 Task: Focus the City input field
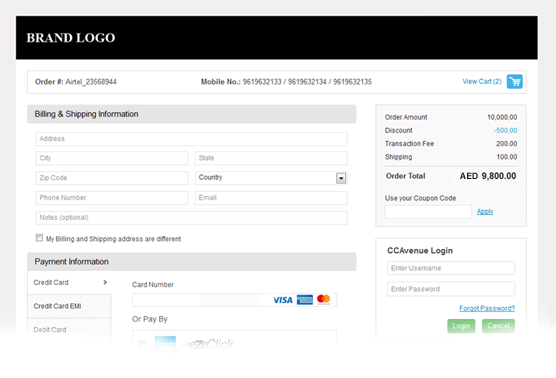[112, 158]
